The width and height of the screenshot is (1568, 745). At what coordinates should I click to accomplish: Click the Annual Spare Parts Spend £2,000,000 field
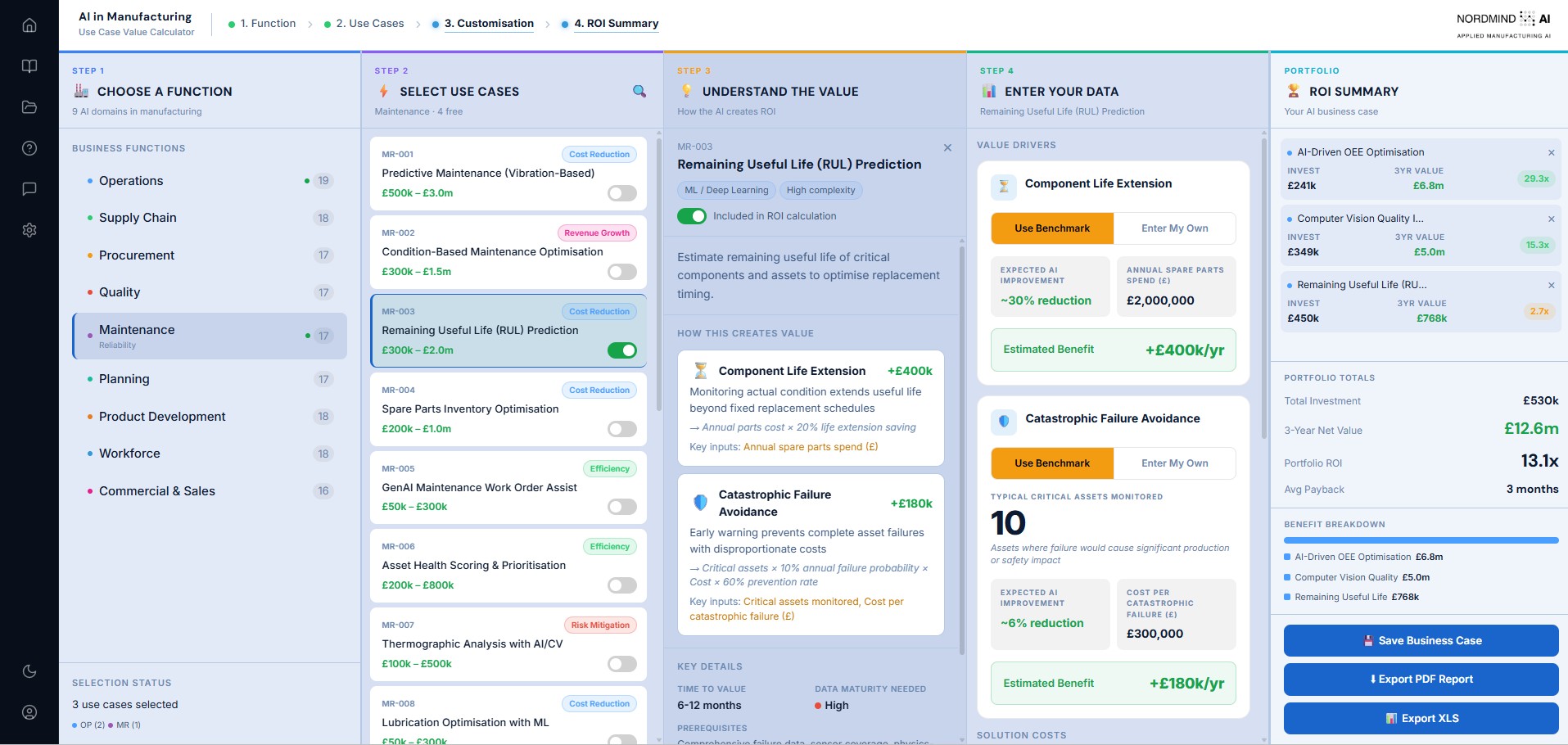click(x=1175, y=287)
